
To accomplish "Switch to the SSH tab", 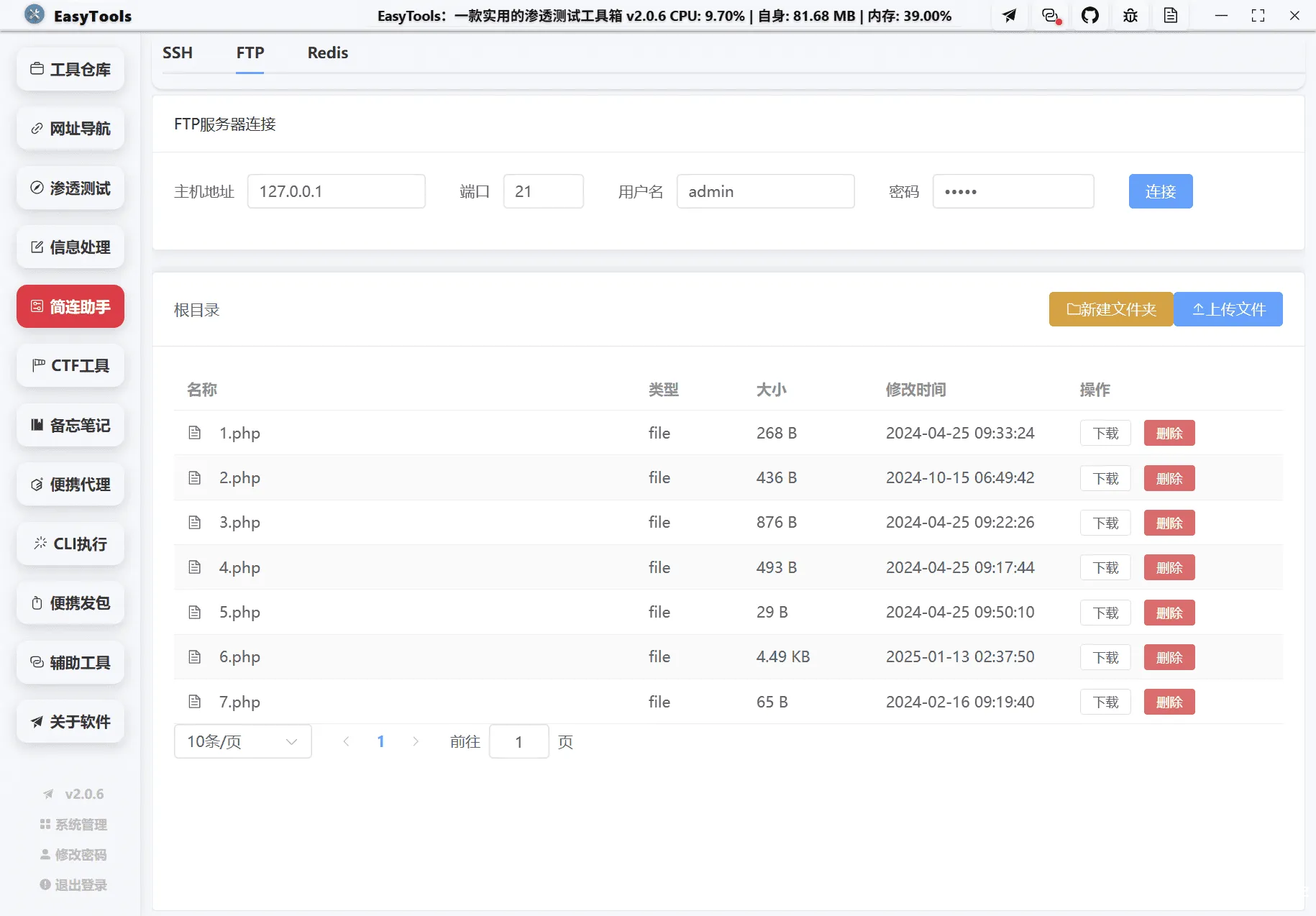I will 178,52.
